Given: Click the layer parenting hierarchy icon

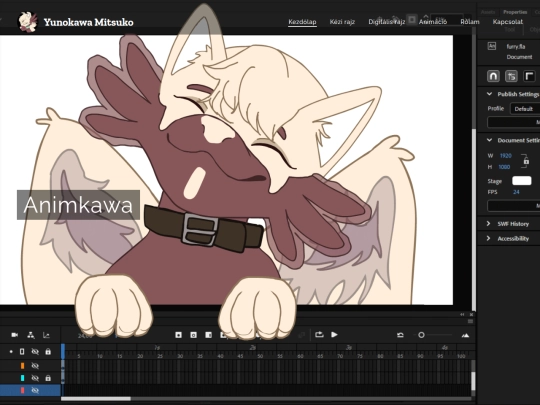Looking at the screenshot, I should (31, 335).
